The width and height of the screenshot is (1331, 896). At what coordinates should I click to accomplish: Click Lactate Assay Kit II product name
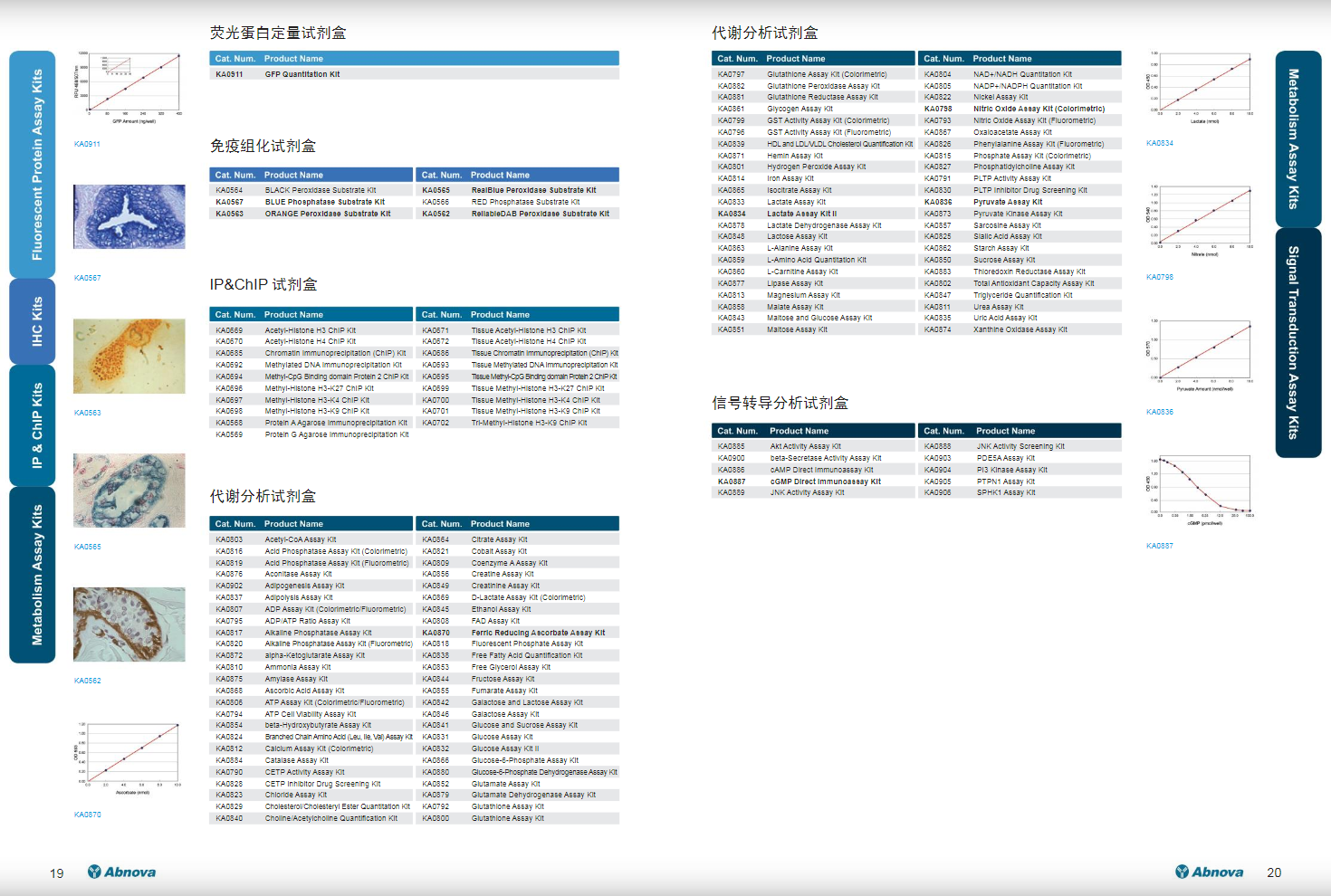[801, 214]
